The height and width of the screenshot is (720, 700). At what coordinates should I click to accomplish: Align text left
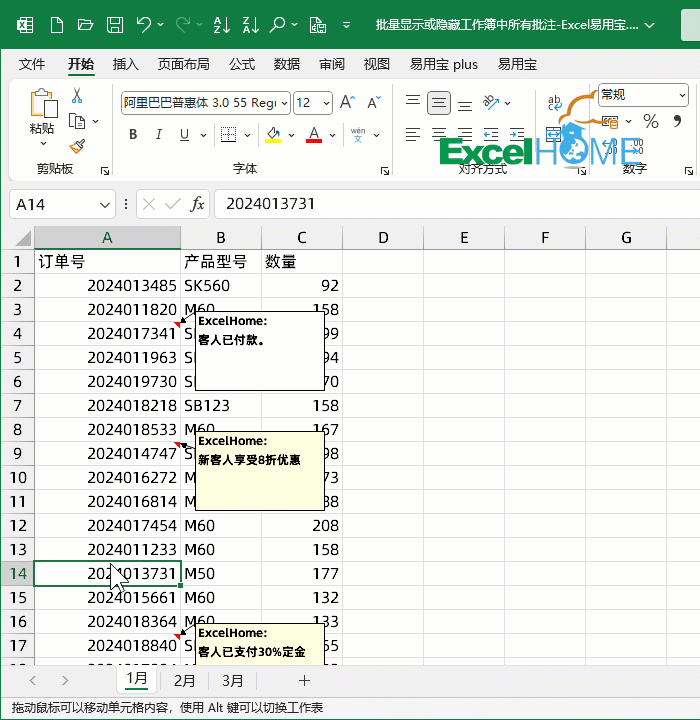[413, 135]
